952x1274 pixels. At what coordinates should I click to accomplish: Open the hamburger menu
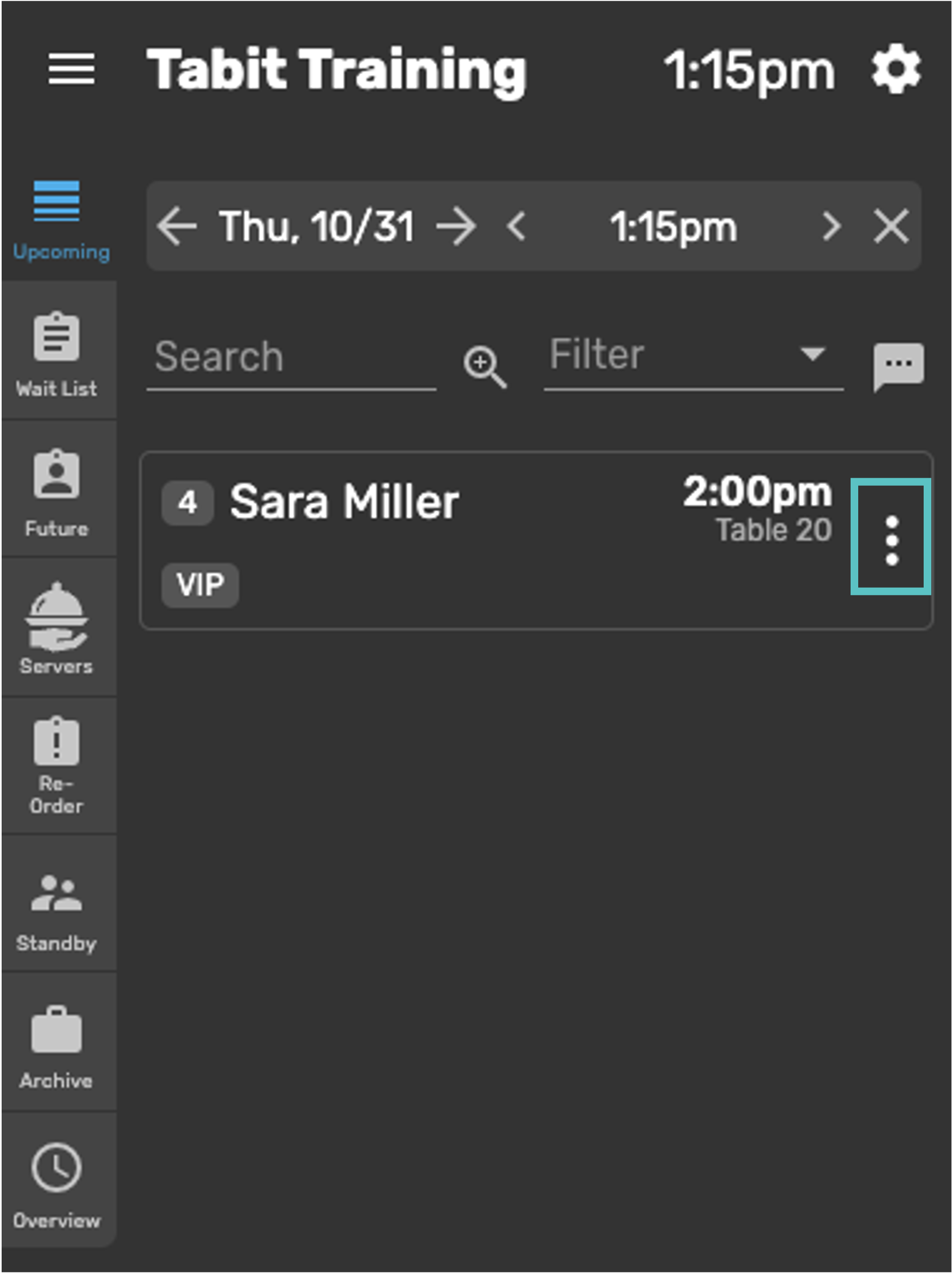pos(71,69)
